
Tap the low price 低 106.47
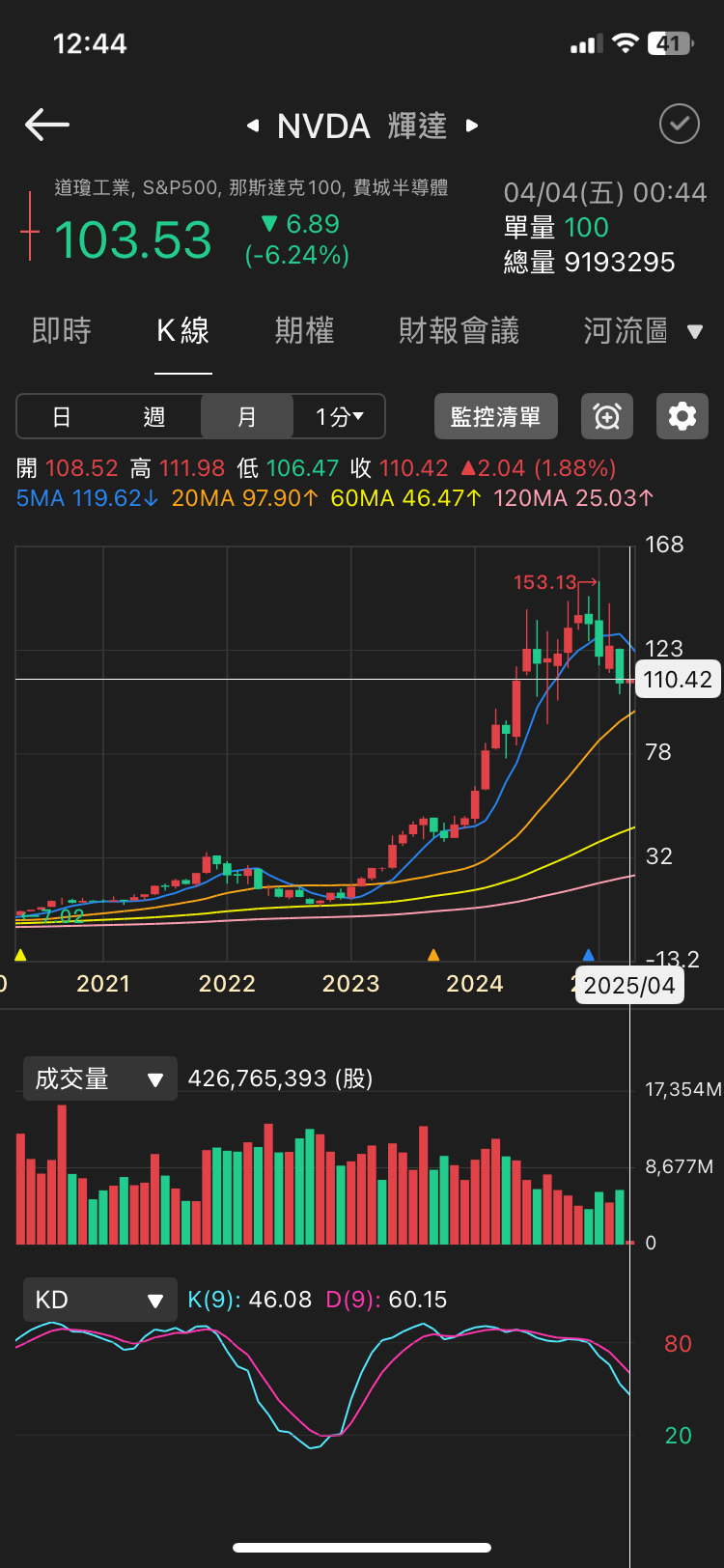point(288,468)
